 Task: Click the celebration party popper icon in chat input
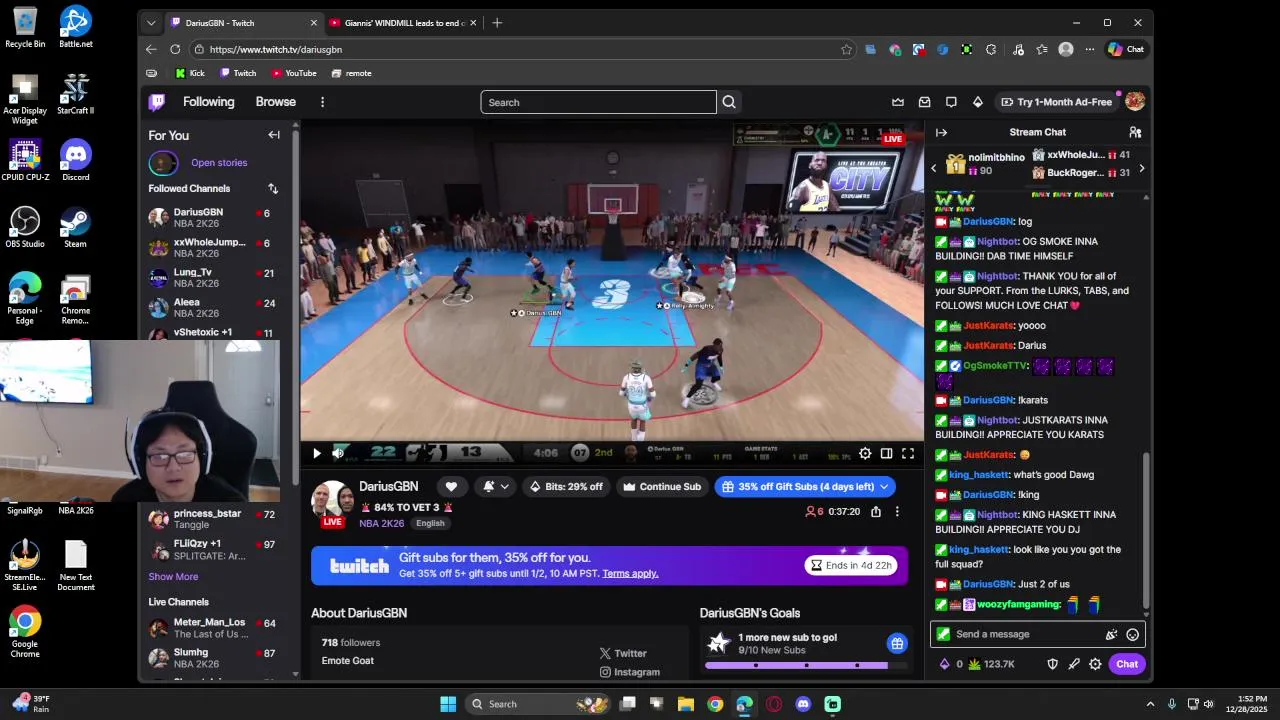pyautogui.click(x=1111, y=634)
